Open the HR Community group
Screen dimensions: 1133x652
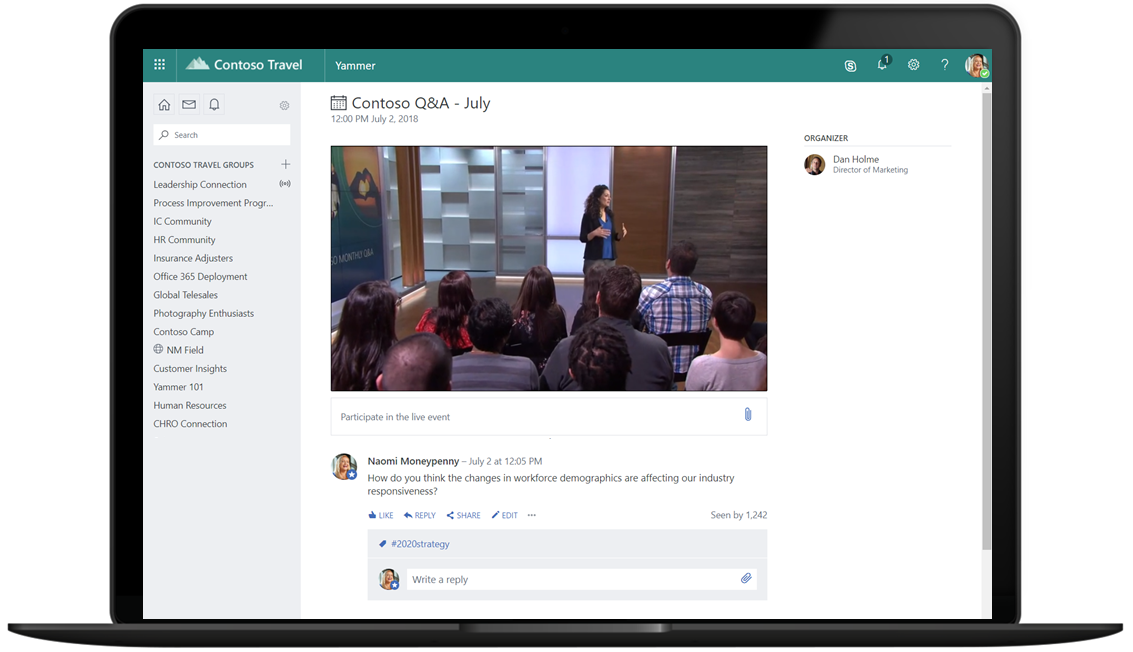[x=184, y=239]
